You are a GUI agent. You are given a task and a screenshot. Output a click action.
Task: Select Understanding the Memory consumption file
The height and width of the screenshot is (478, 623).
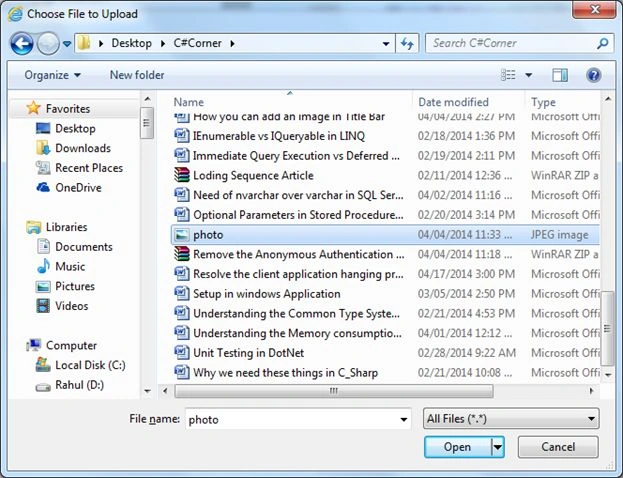297,333
